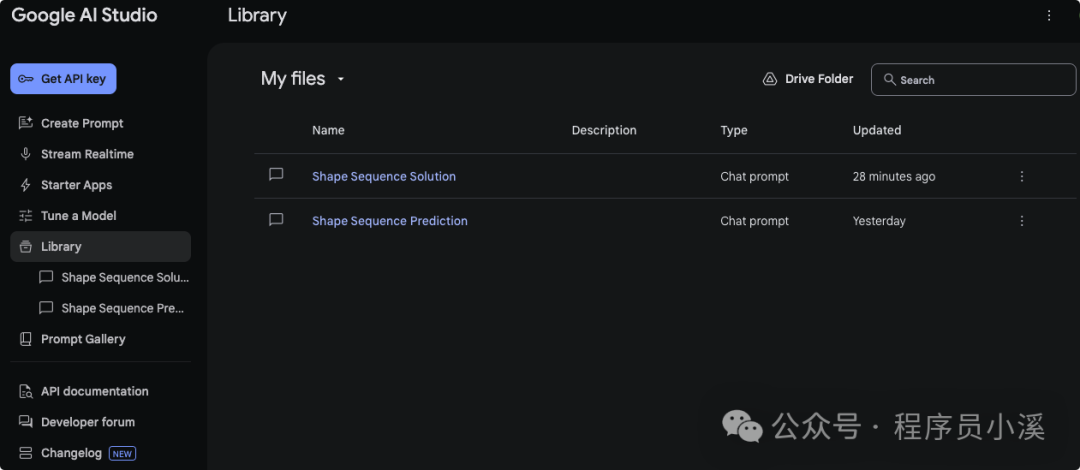Open the Changelog entry
This screenshot has width=1080, height=470.
point(71,453)
